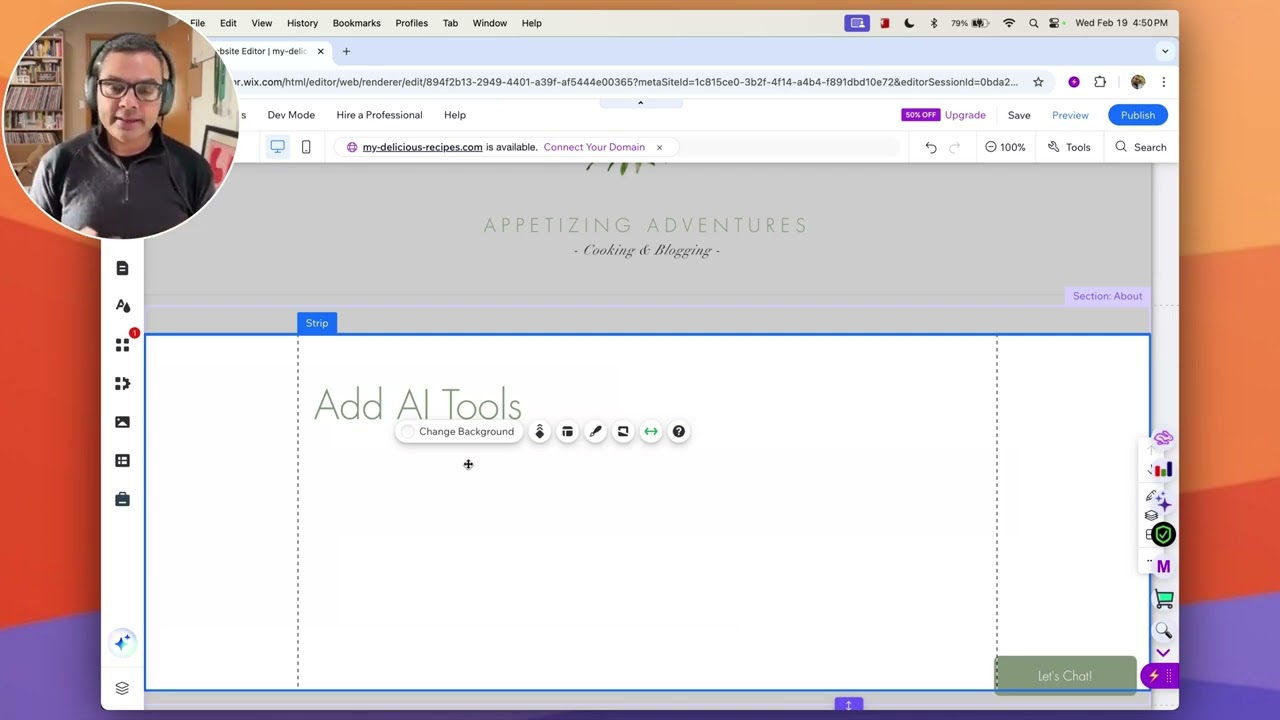Open the CMS table icon in left sidebar
Screen dimensions: 1280x720
pos(122,460)
